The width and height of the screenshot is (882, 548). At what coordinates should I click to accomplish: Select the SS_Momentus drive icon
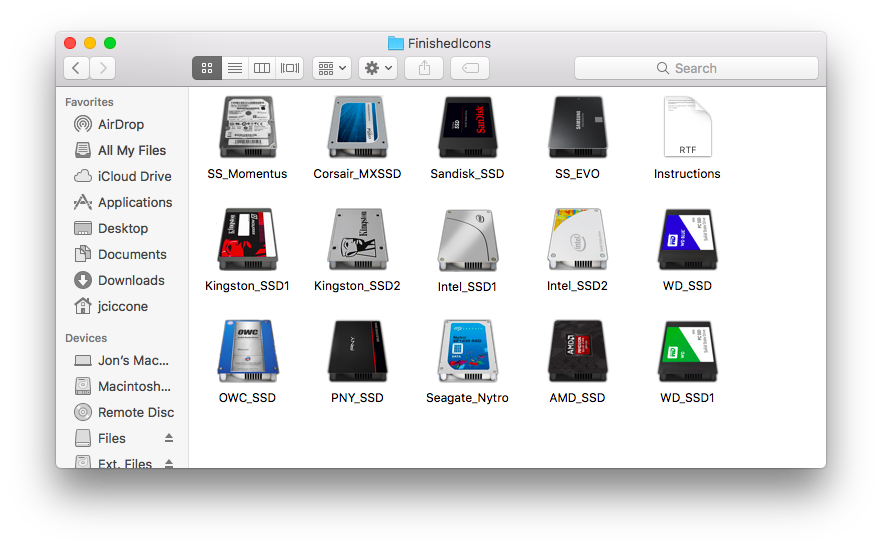click(x=248, y=127)
